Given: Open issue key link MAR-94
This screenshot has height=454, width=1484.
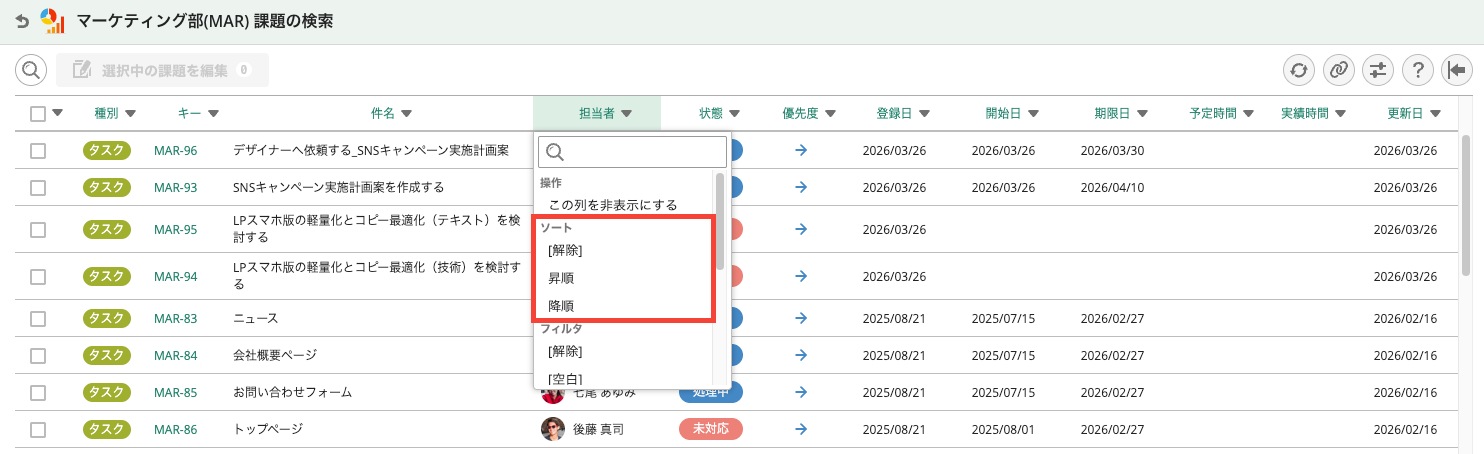Looking at the screenshot, I should [x=176, y=276].
